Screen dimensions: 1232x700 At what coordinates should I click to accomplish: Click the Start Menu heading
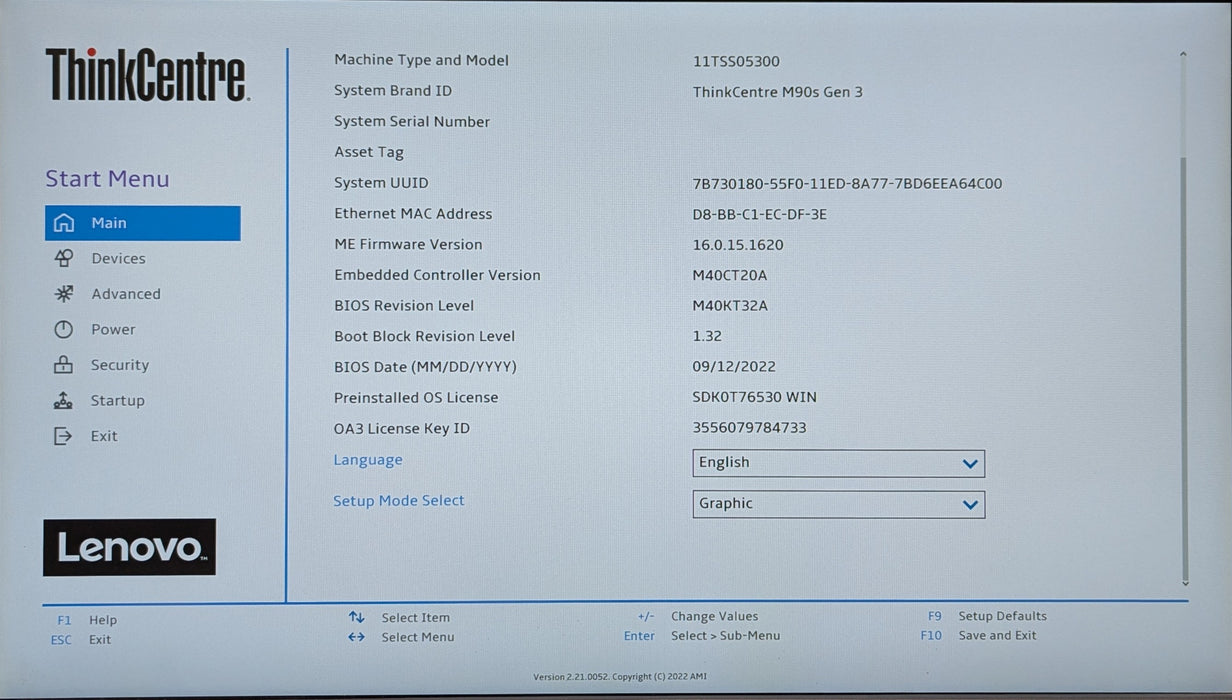coord(107,179)
